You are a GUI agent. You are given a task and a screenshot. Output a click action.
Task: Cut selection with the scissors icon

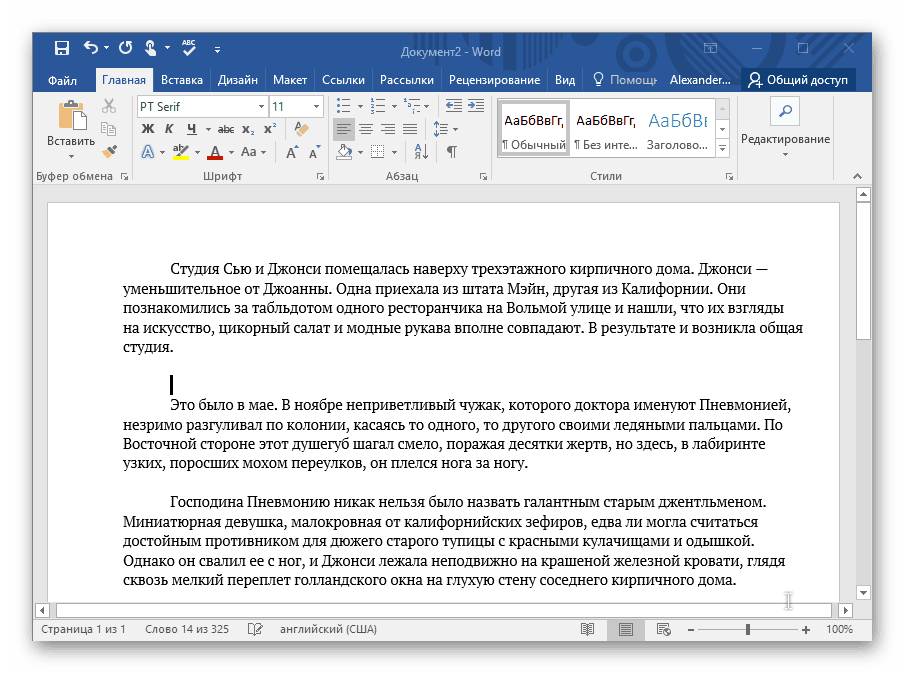108,106
